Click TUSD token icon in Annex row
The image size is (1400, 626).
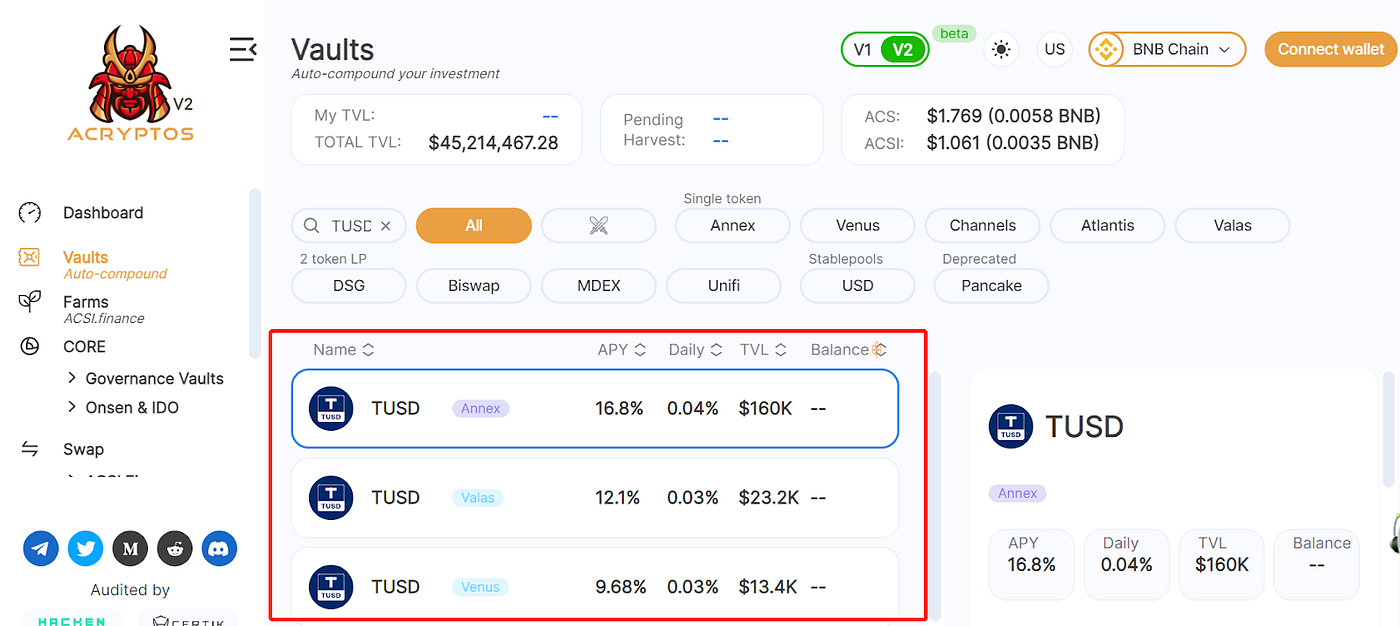click(x=331, y=409)
